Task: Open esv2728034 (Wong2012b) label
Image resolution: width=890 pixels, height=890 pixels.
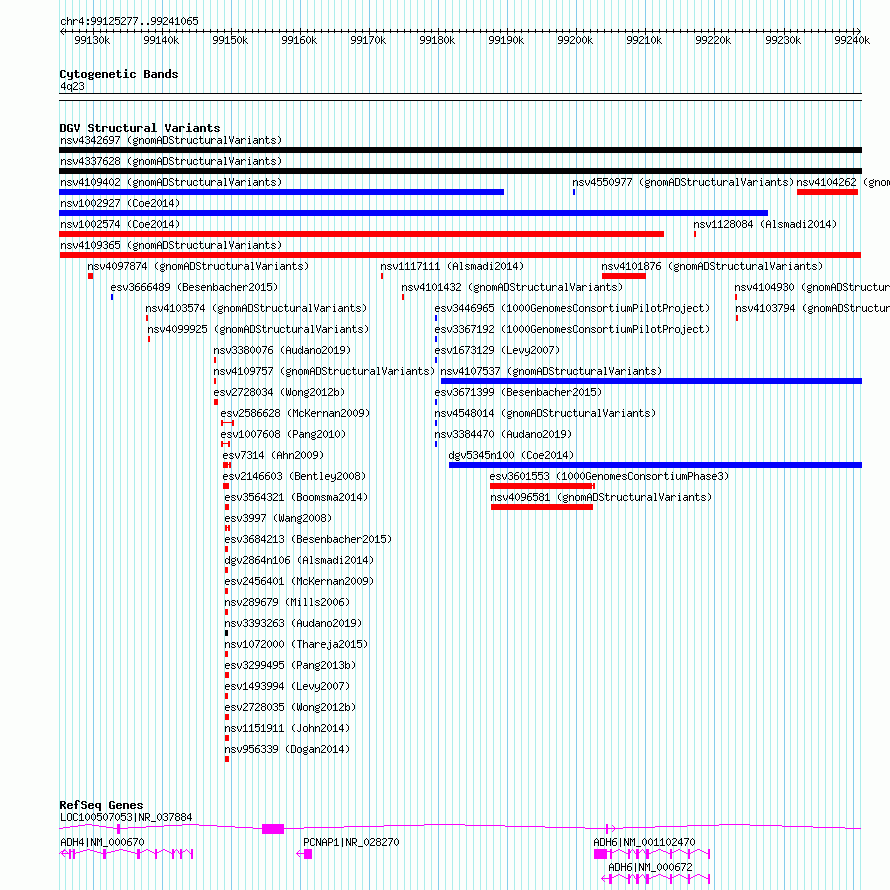Action: (279, 392)
